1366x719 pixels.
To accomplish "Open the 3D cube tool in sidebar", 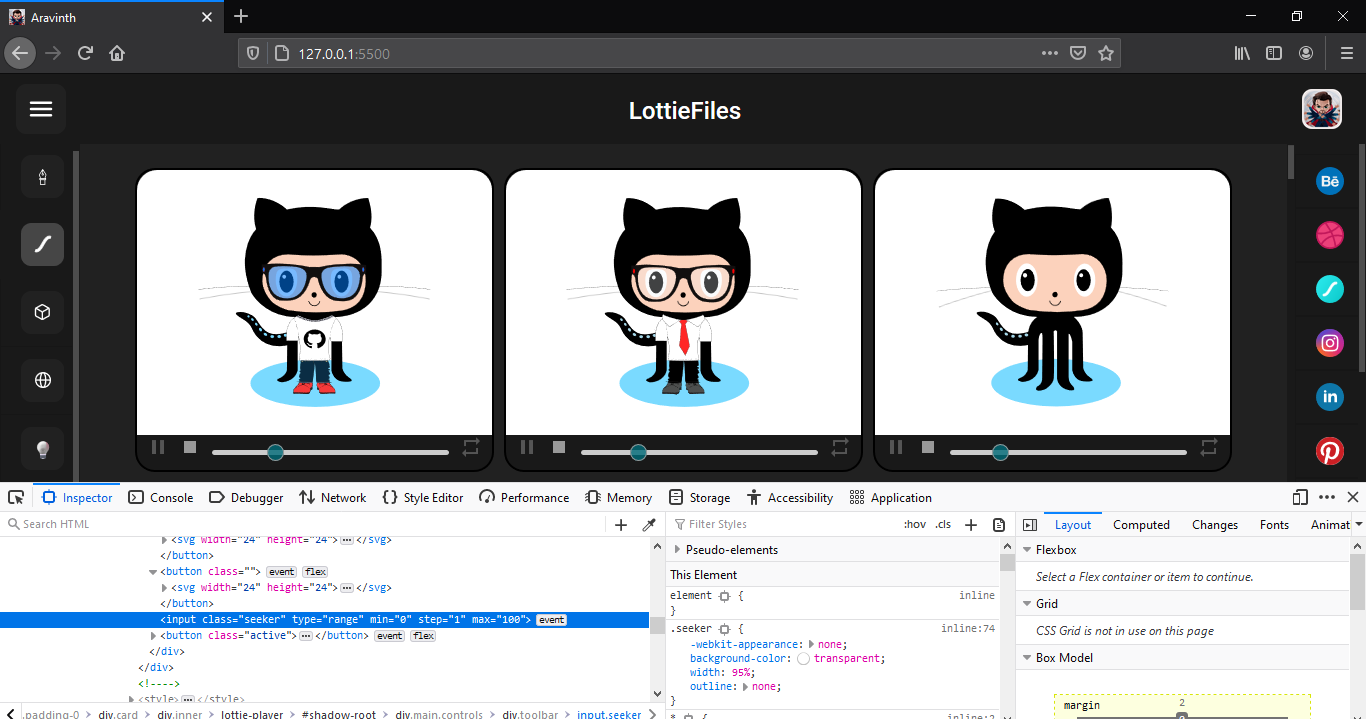I will (41, 312).
